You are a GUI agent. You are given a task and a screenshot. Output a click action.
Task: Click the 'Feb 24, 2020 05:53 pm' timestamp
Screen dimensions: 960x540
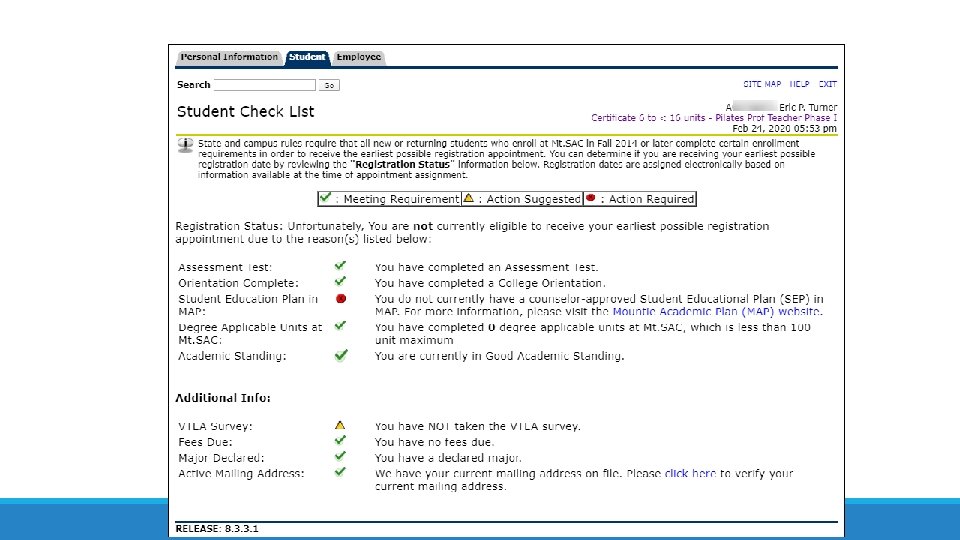(784, 129)
